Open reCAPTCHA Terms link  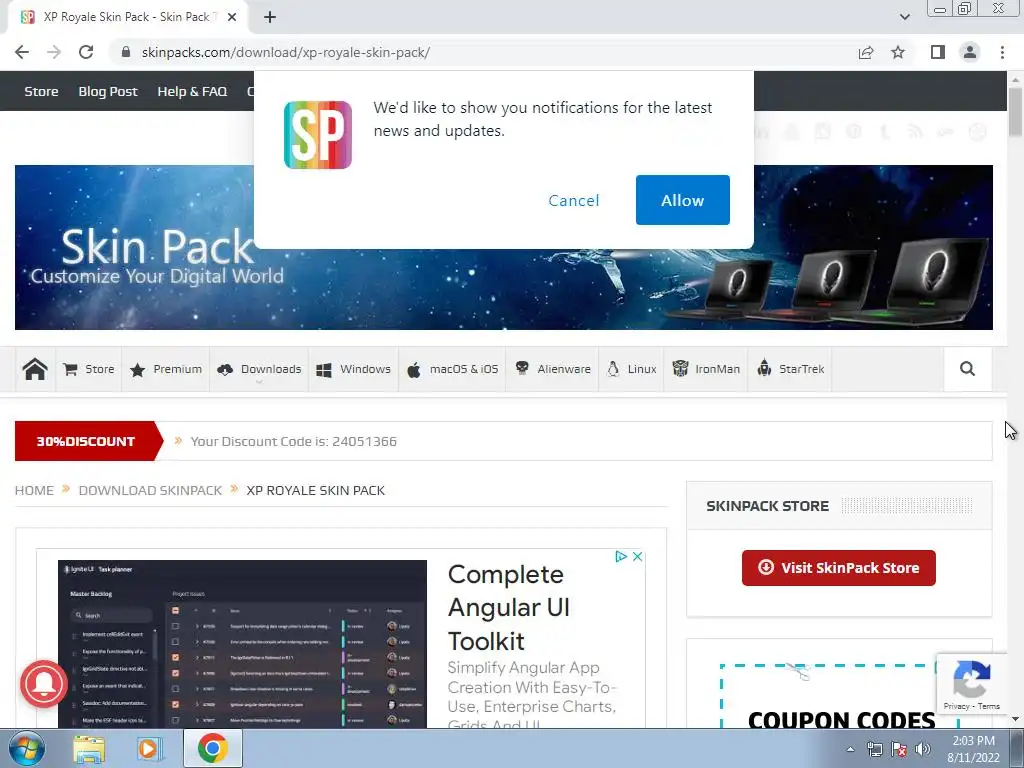(989, 706)
